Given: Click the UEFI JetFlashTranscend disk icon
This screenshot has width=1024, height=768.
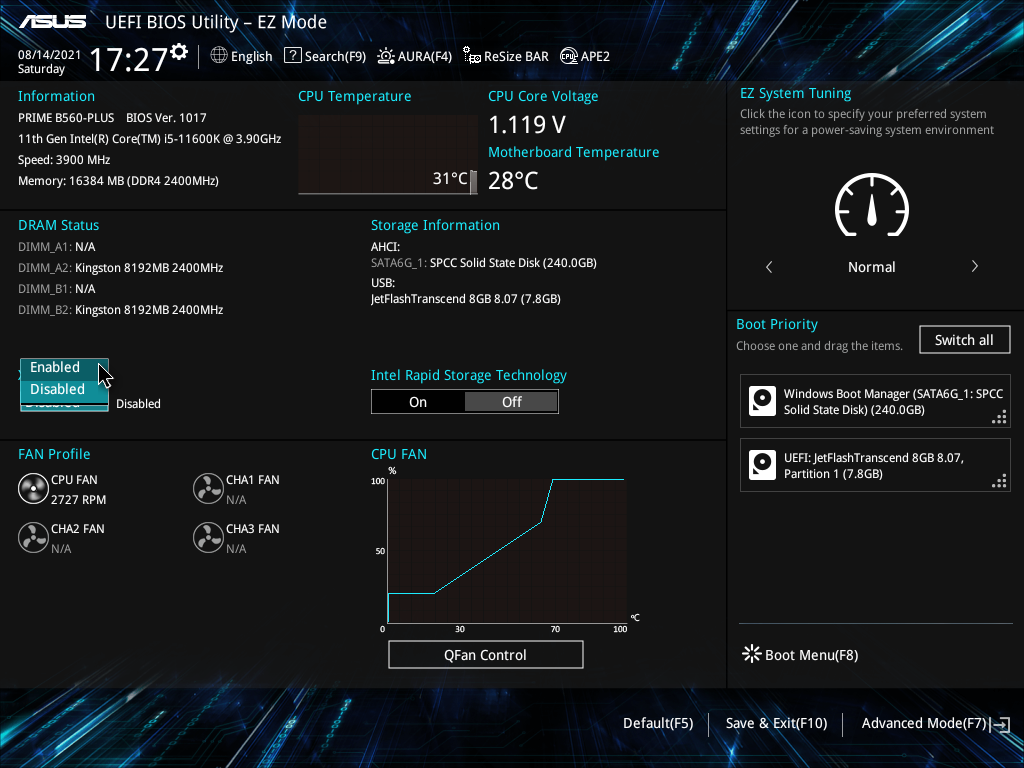Looking at the screenshot, I should point(762,465).
